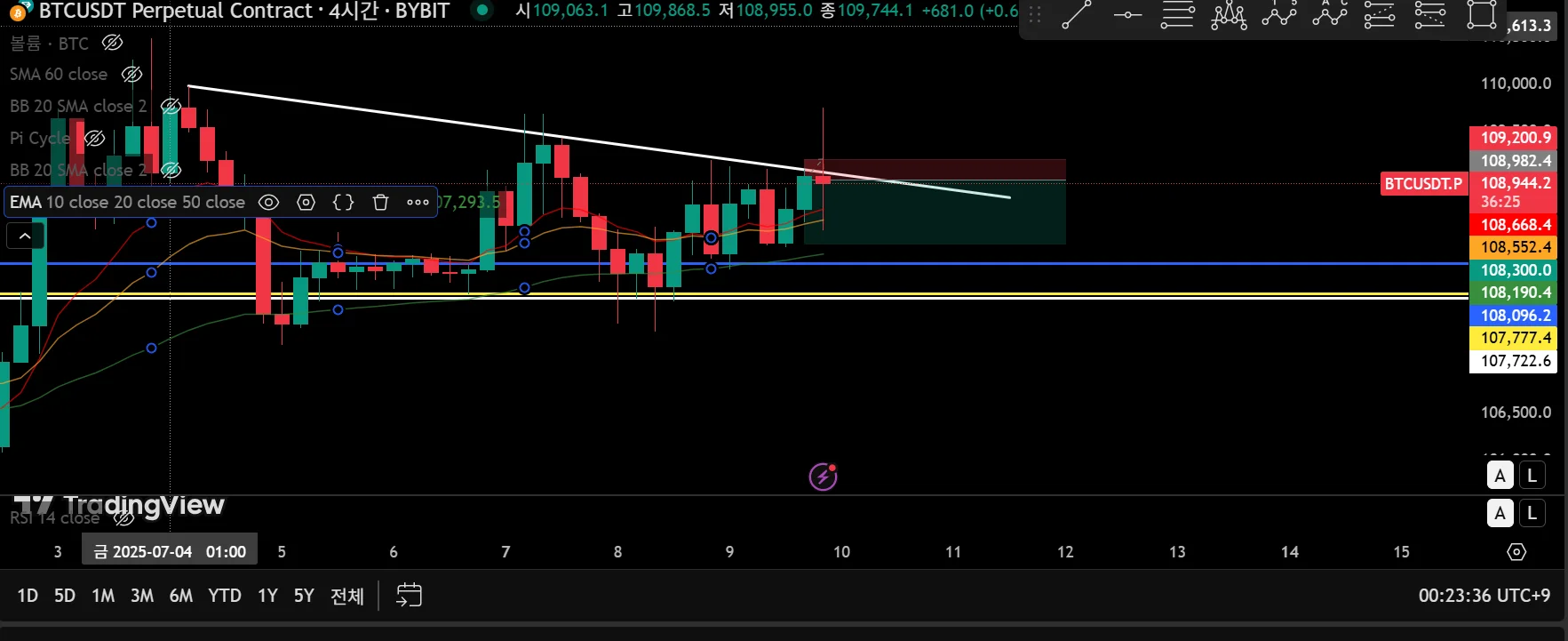Image resolution: width=1568 pixels, height=641 pixels.
Task: Show the hidden Pi Cycle indicator
Action: [x=94, y=139]
